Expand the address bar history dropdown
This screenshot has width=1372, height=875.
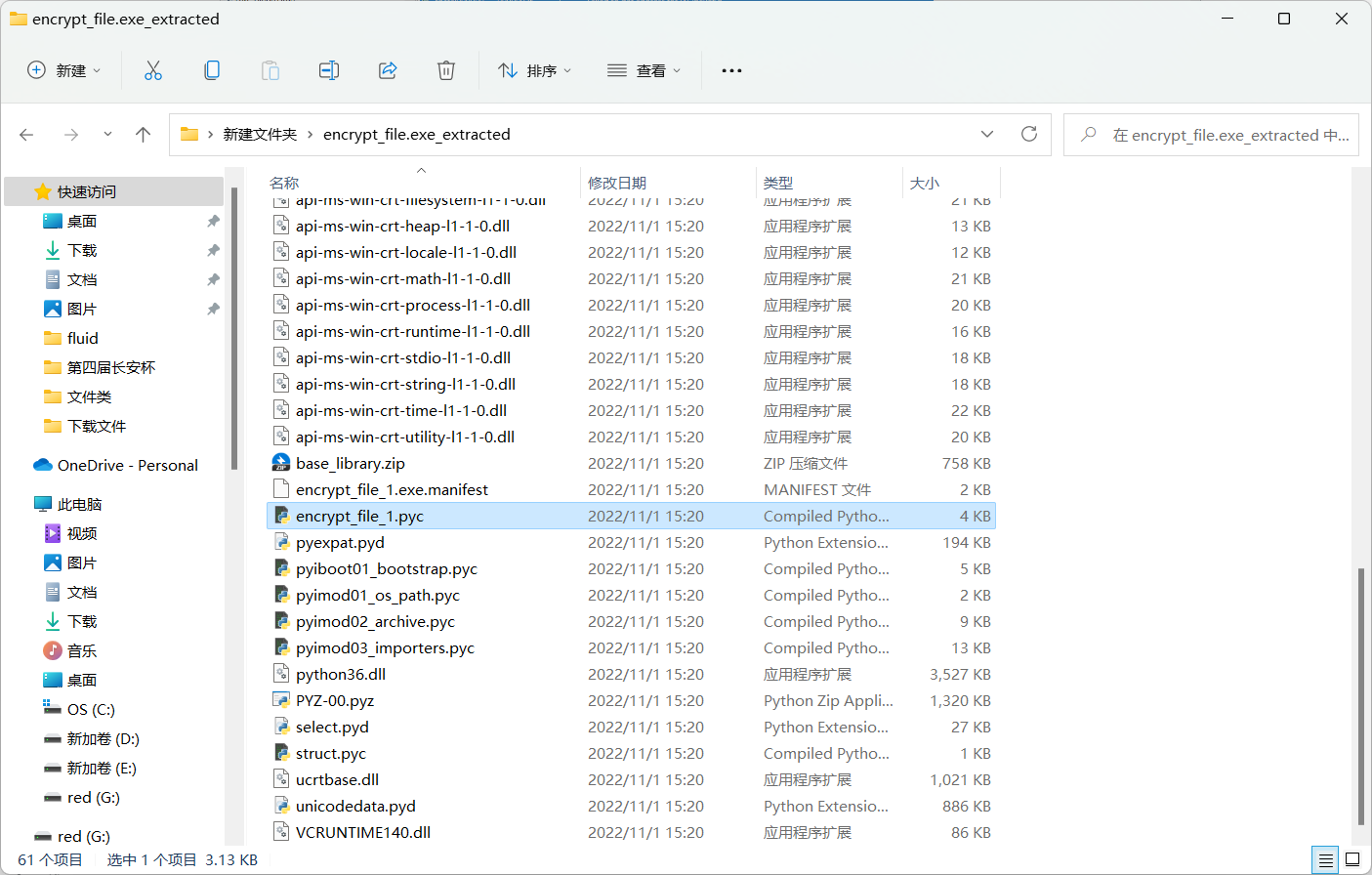pos(987,134)
